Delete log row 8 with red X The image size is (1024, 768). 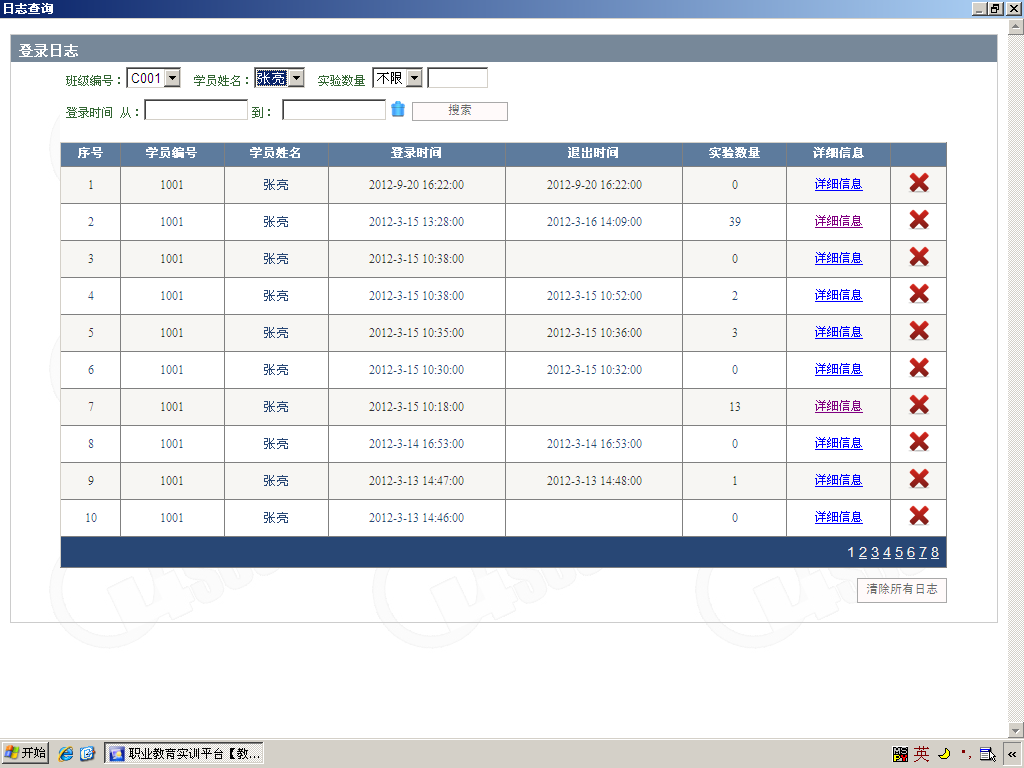pos(919,442)
